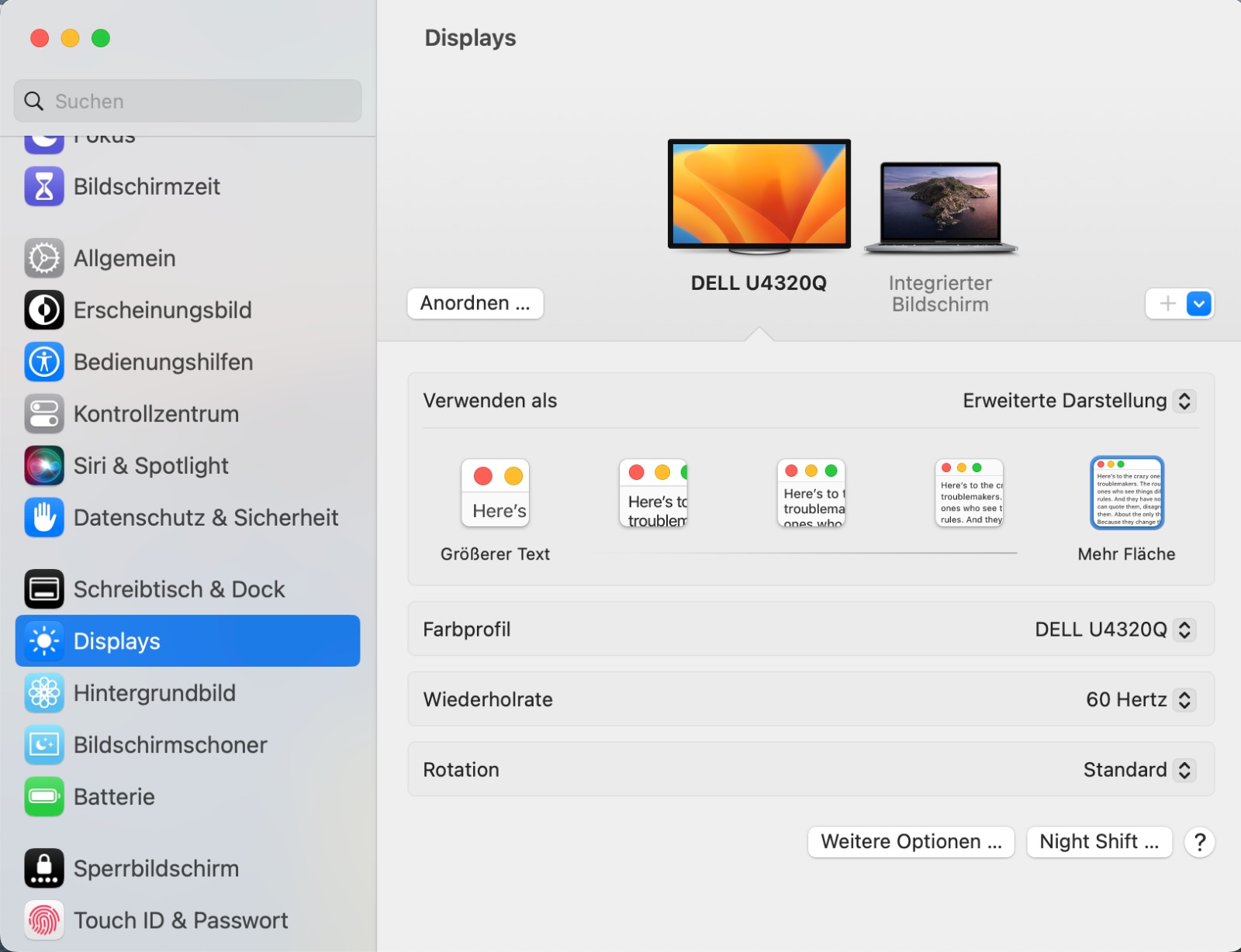Select the Mehr Fläche scaling option
The image size is (1241, 952).
pos(1126,492)
